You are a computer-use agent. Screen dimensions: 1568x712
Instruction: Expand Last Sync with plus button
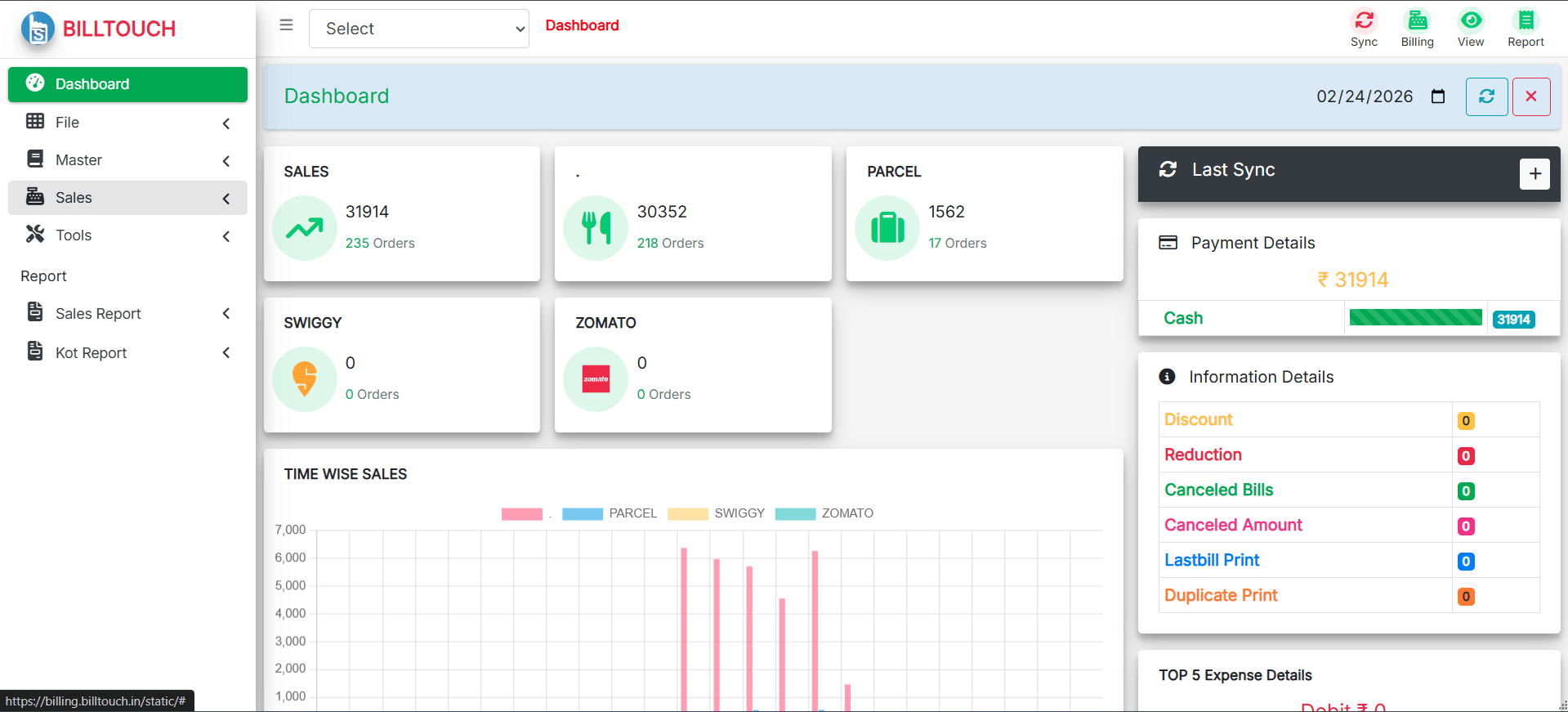click(x=1534, y=173)
